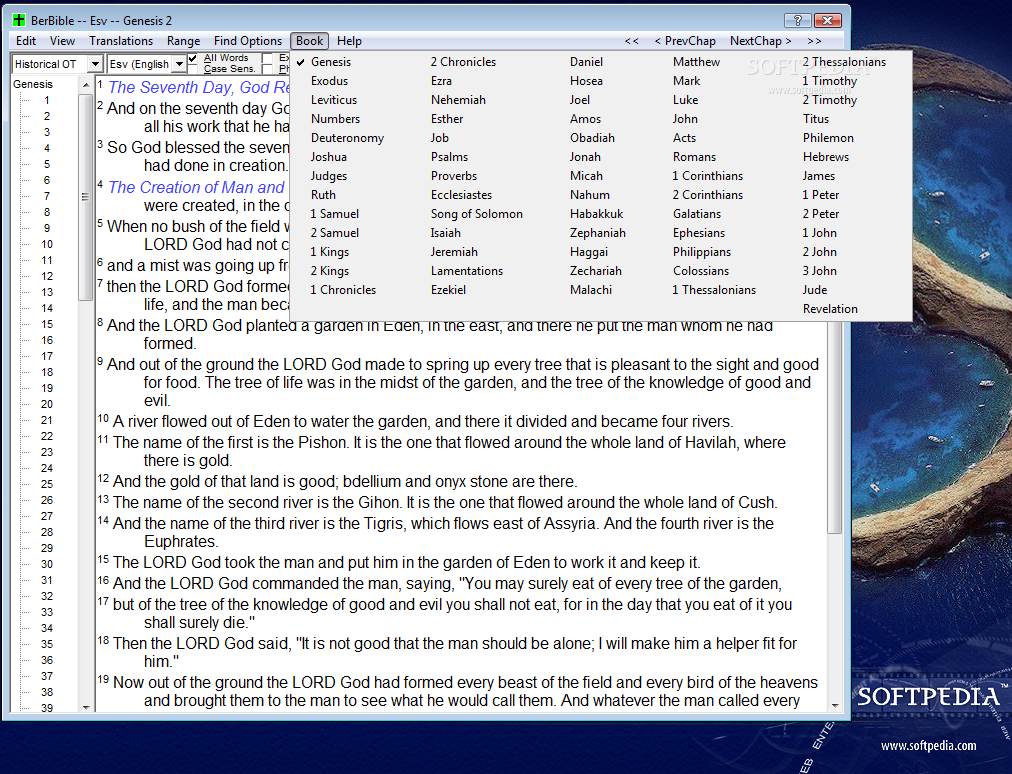Go to next chapter via NextChap
The width and height of the screenshot is (1012, 774).
click(x=760, y=41)
